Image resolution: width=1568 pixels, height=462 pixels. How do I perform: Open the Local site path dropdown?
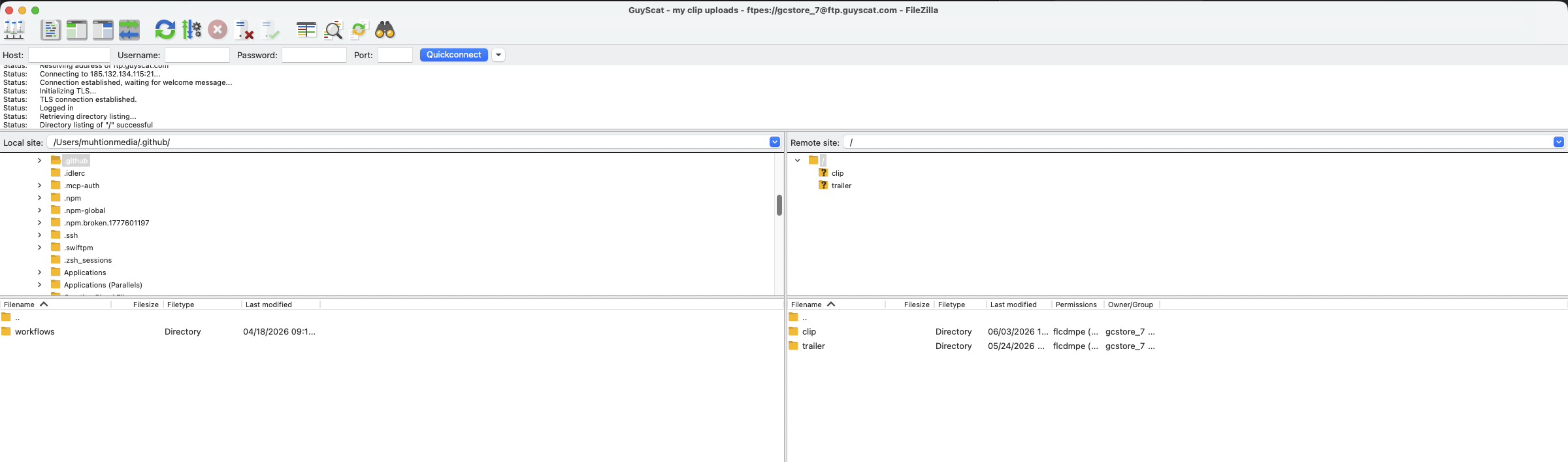coord(775,142)
